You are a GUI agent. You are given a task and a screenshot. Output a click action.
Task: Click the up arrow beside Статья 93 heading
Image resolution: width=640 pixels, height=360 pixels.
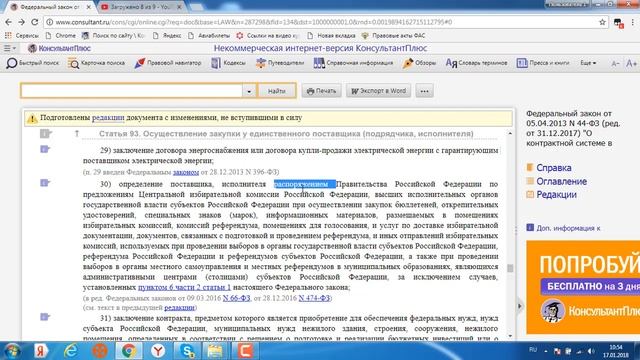(76, 133)
